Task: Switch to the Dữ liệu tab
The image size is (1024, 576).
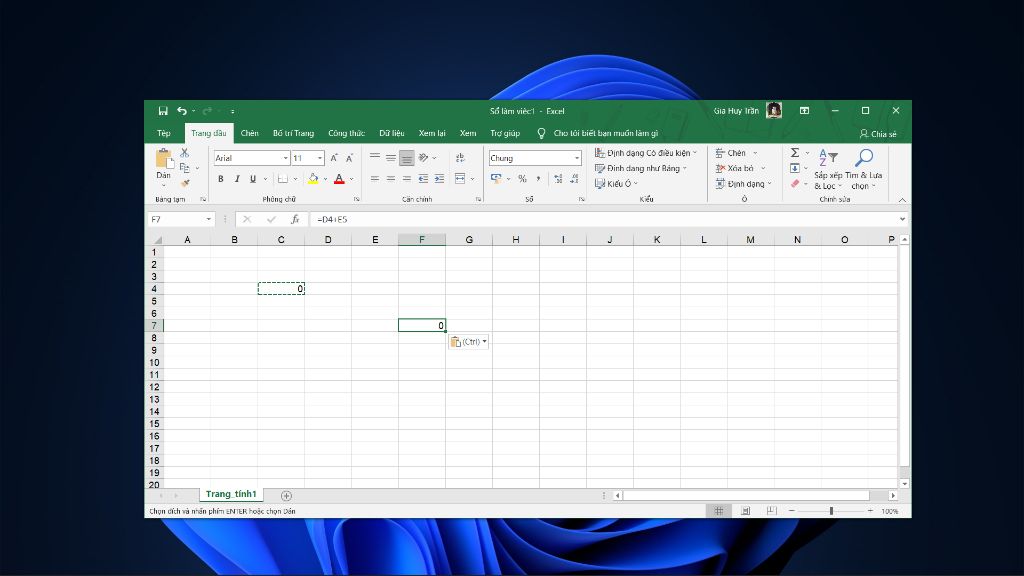Action: coord(392,133)
